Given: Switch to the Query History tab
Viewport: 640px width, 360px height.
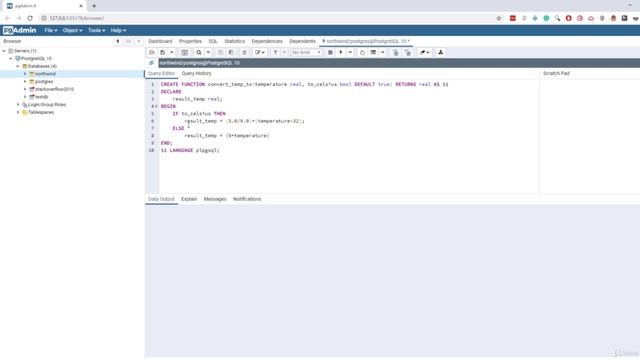Looking at the screenshot, I should coord(196,73).
